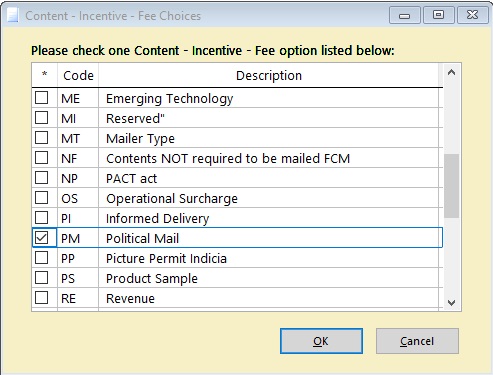Viewport: 493px width, 375px height.
Task: Click the 'PS' code cell
Action: [78, 278]
